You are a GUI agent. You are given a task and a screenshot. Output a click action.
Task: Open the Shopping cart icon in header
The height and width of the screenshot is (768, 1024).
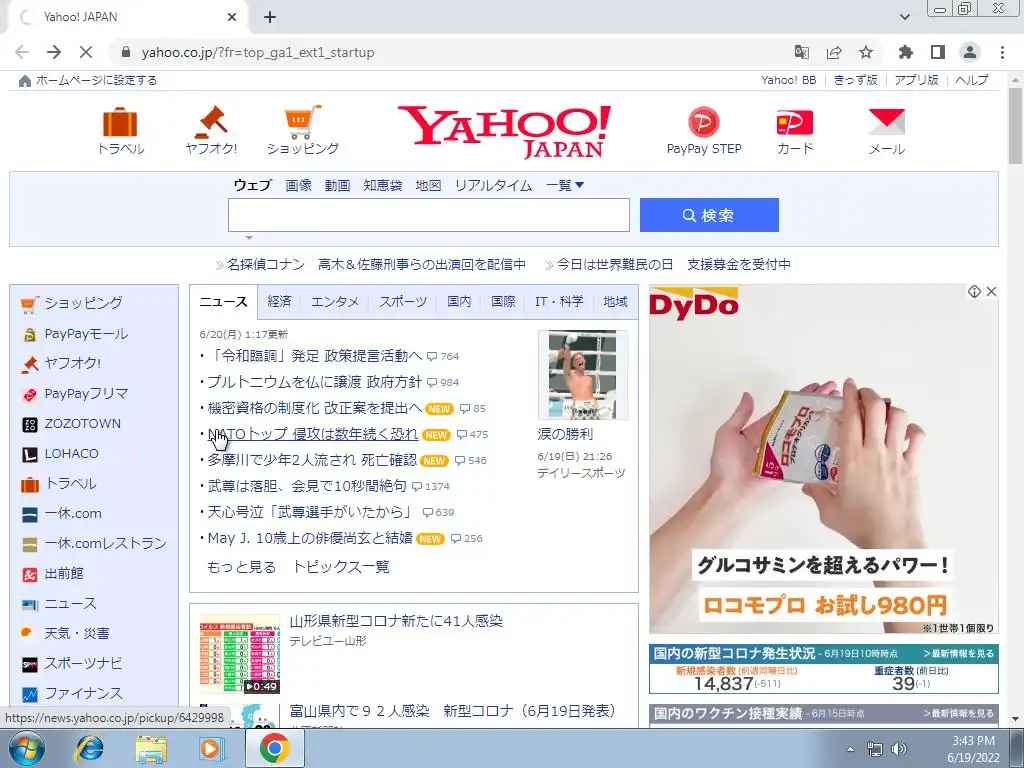point(302,122)
